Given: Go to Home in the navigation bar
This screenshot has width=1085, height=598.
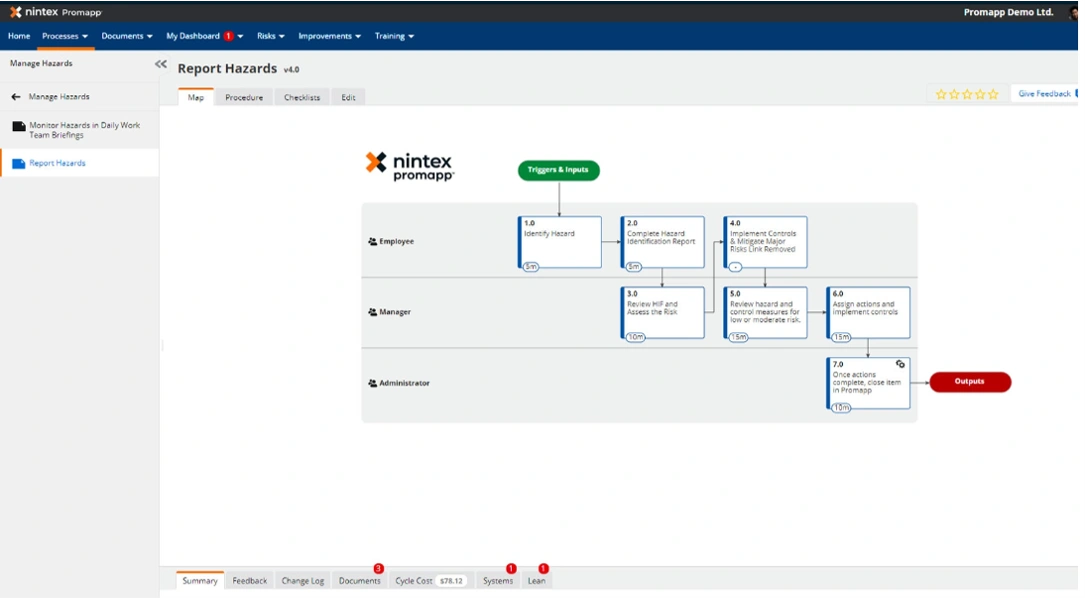Looking at the screenshot, I should click(x=19, y=36).
